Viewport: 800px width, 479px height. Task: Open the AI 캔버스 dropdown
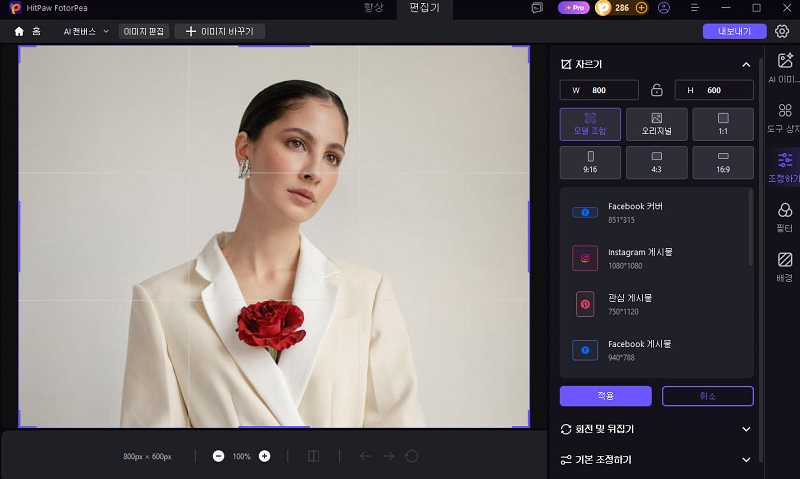pyautogui.click(x=86, y=32)
